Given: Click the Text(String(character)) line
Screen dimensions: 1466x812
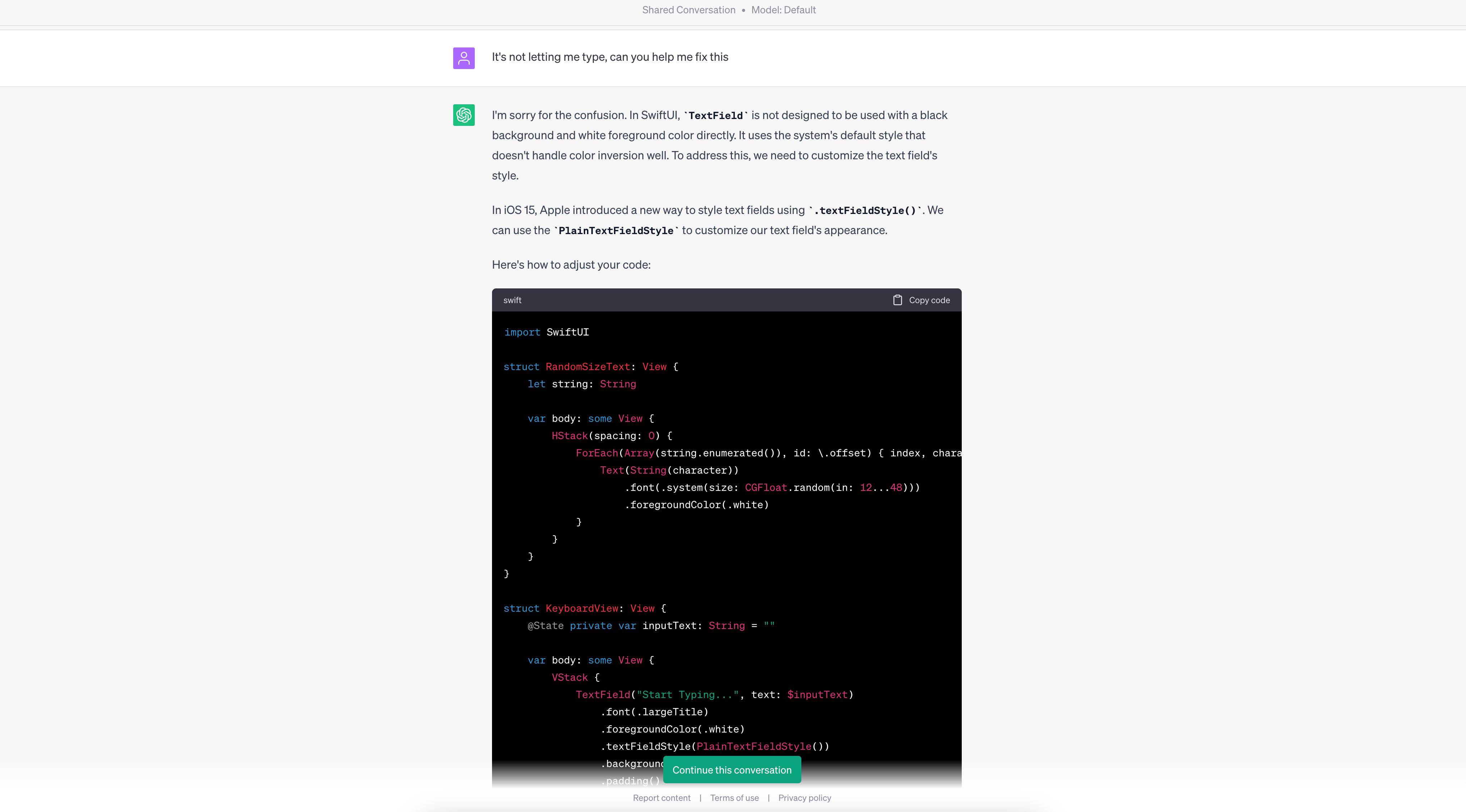Looking at the screenshot, I should coord(669,471).
